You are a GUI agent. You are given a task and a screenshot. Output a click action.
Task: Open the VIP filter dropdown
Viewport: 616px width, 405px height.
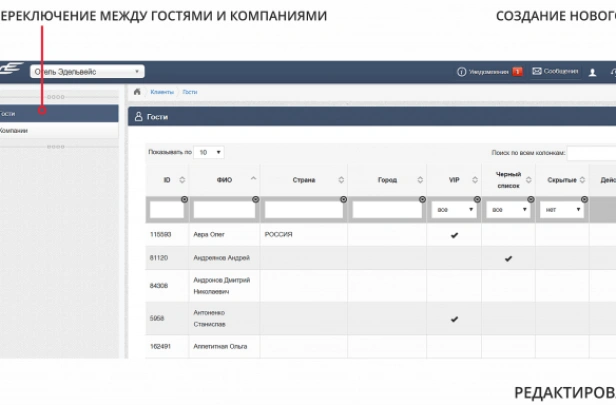point(454,210)
